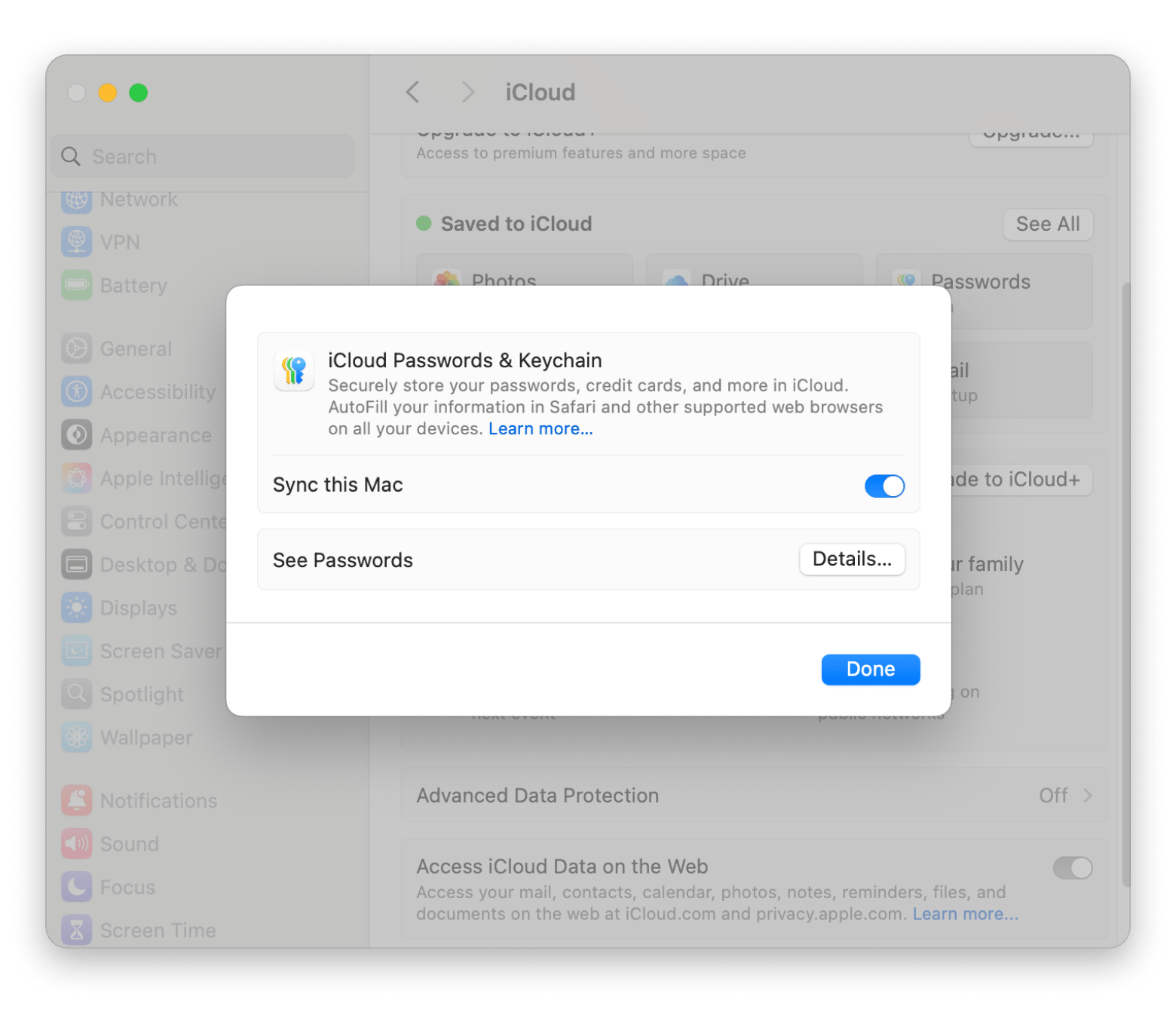Select the Focus moon icon

(x=77, y=887)
